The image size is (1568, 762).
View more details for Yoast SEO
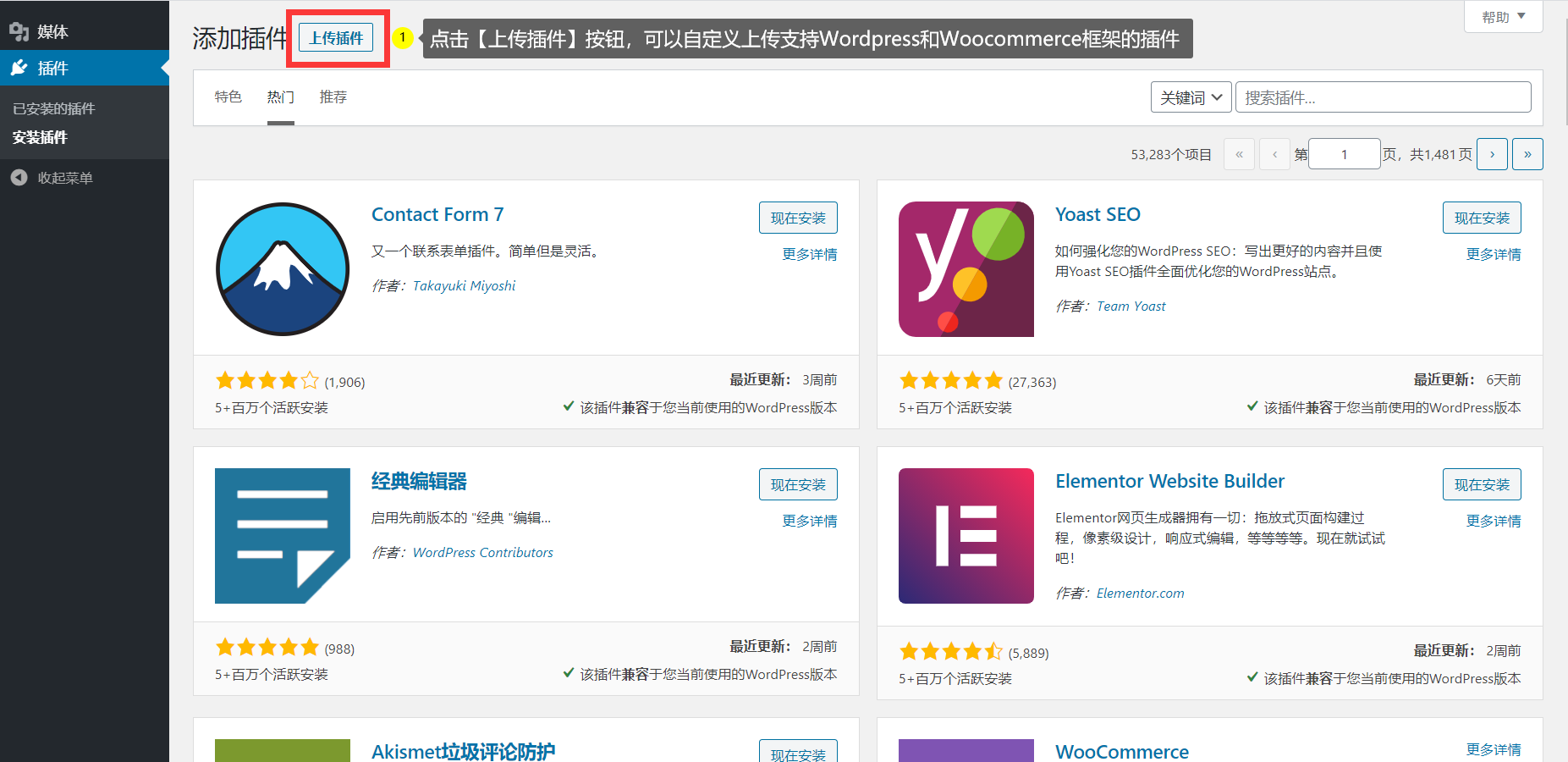[1494, 254]
